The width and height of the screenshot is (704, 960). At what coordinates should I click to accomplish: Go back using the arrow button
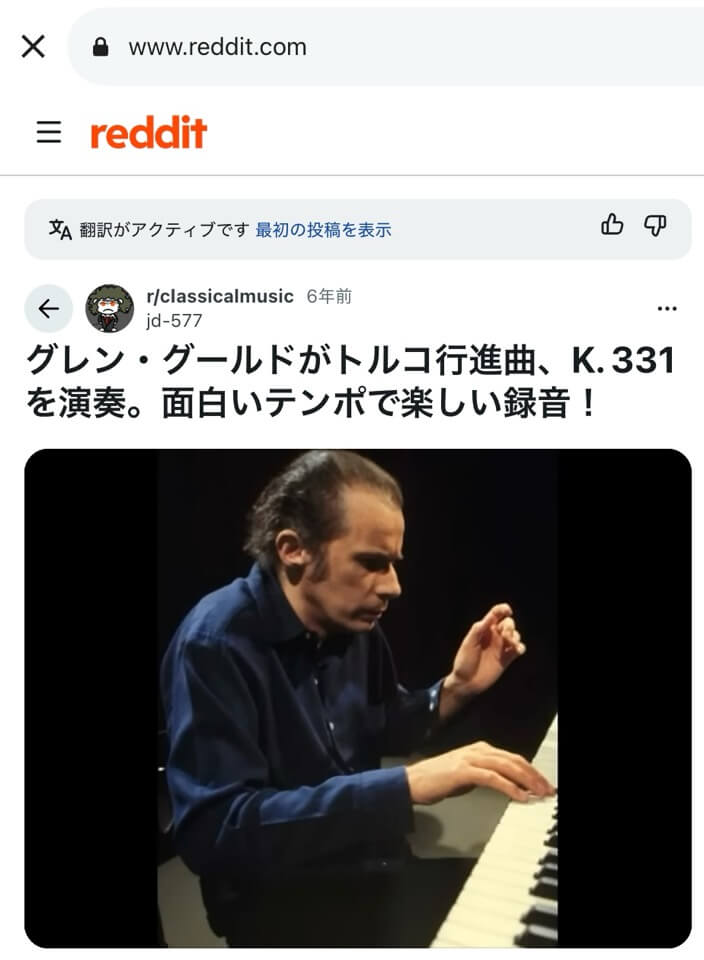click(49, 309)
